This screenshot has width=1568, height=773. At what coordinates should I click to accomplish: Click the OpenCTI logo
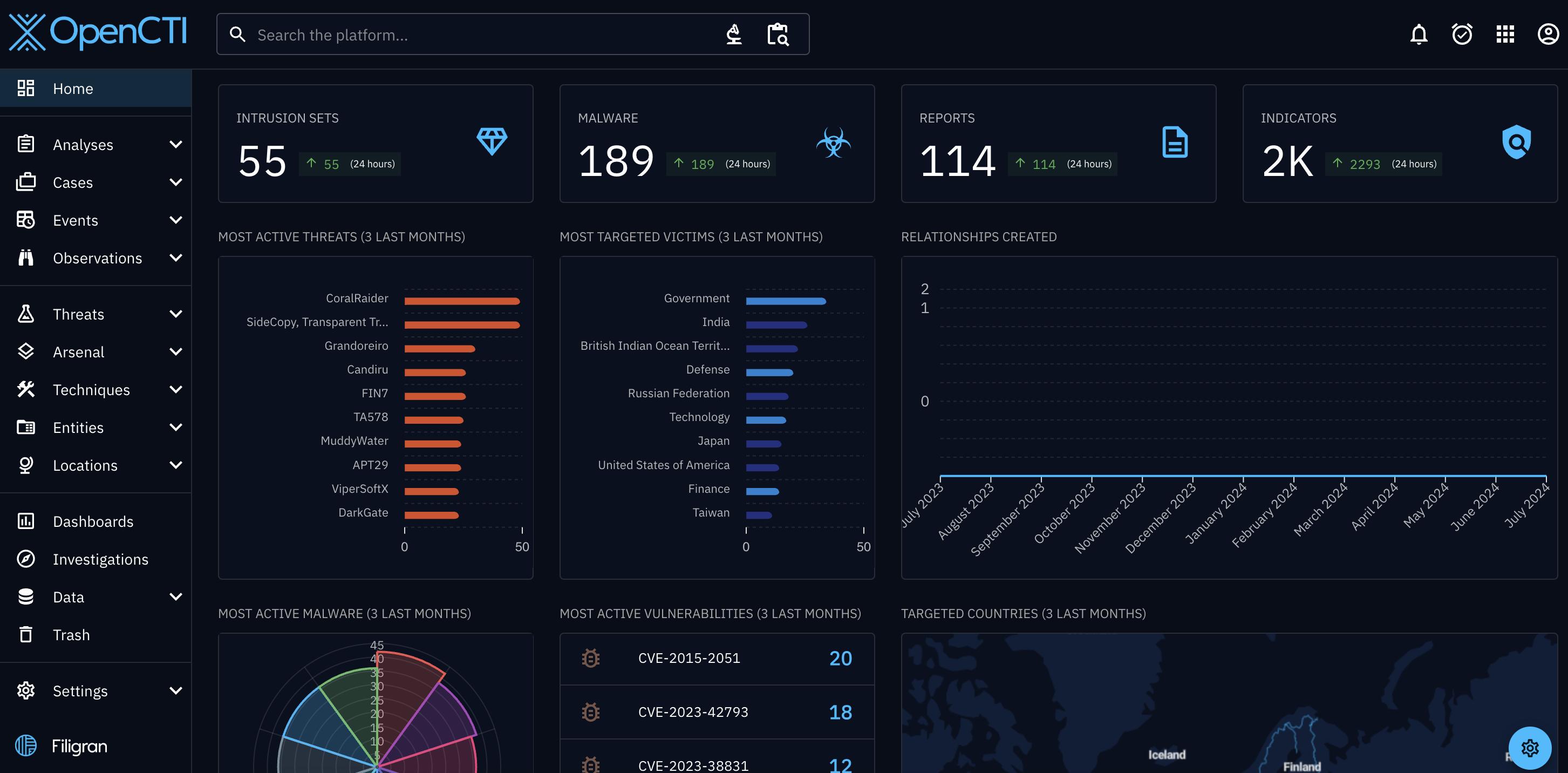coord(97,32)
